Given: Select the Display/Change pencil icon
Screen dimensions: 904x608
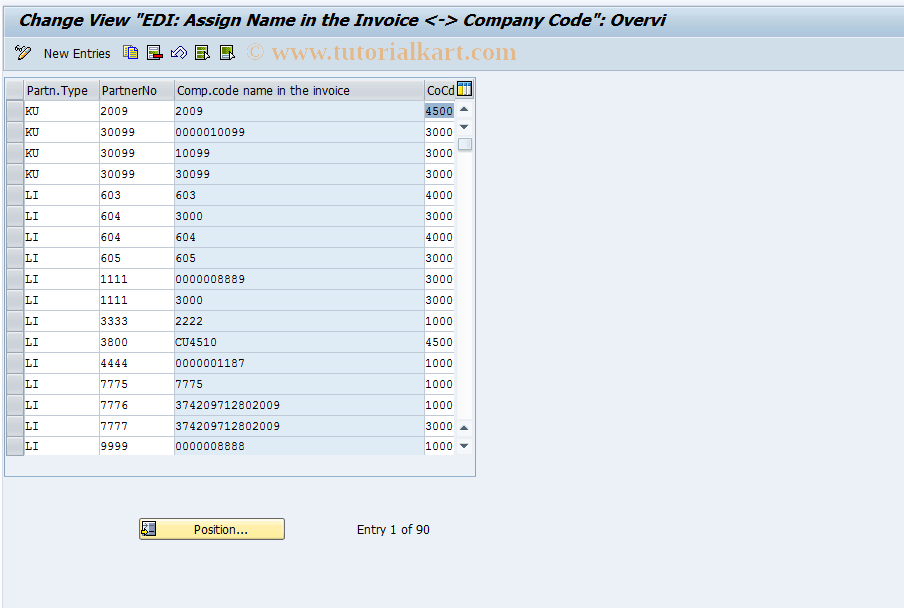Looking at the screenshot, I should (23, 53).
